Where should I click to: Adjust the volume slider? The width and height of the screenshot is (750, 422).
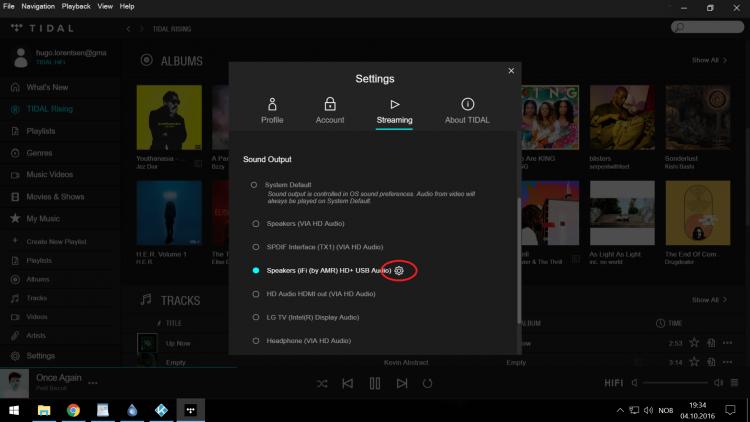[x=675, y=383]
